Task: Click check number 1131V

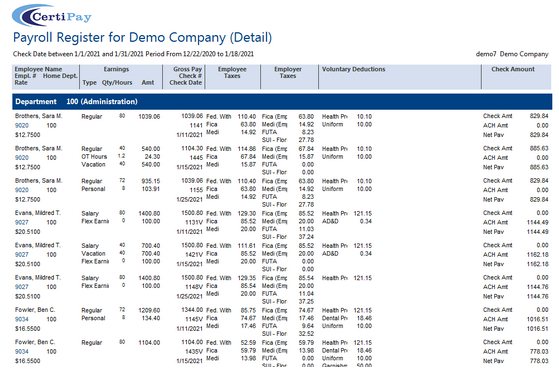Action: coord(194,222)
